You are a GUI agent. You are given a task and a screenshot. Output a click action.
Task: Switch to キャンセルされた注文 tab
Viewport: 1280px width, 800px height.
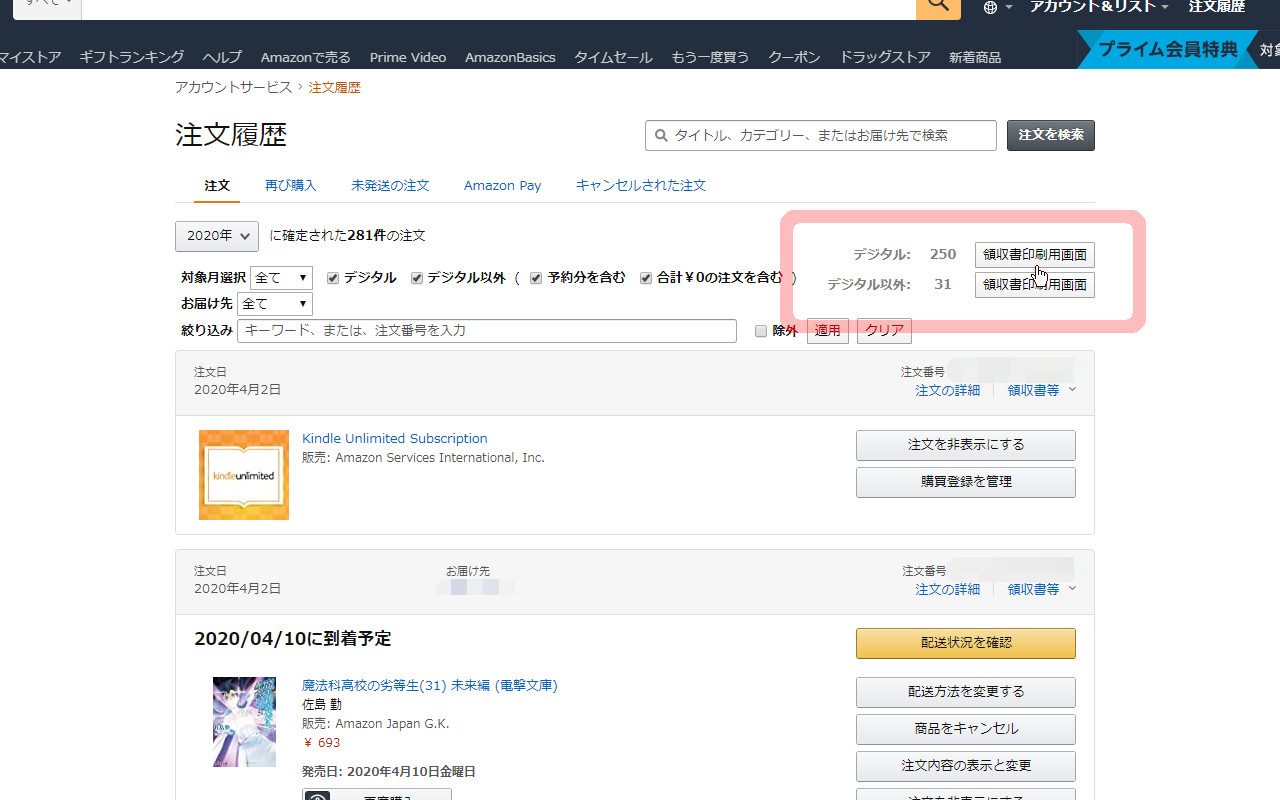[641, 186]
